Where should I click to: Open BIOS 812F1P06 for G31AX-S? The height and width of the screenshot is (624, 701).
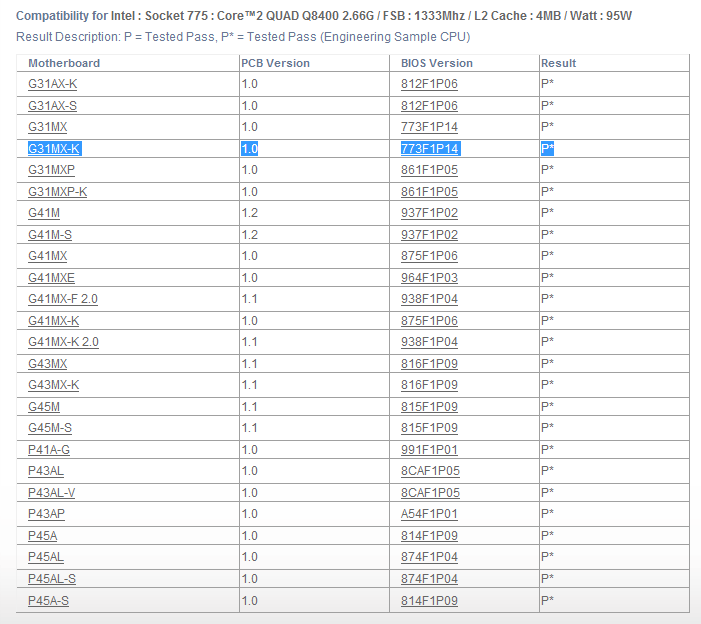429,106
